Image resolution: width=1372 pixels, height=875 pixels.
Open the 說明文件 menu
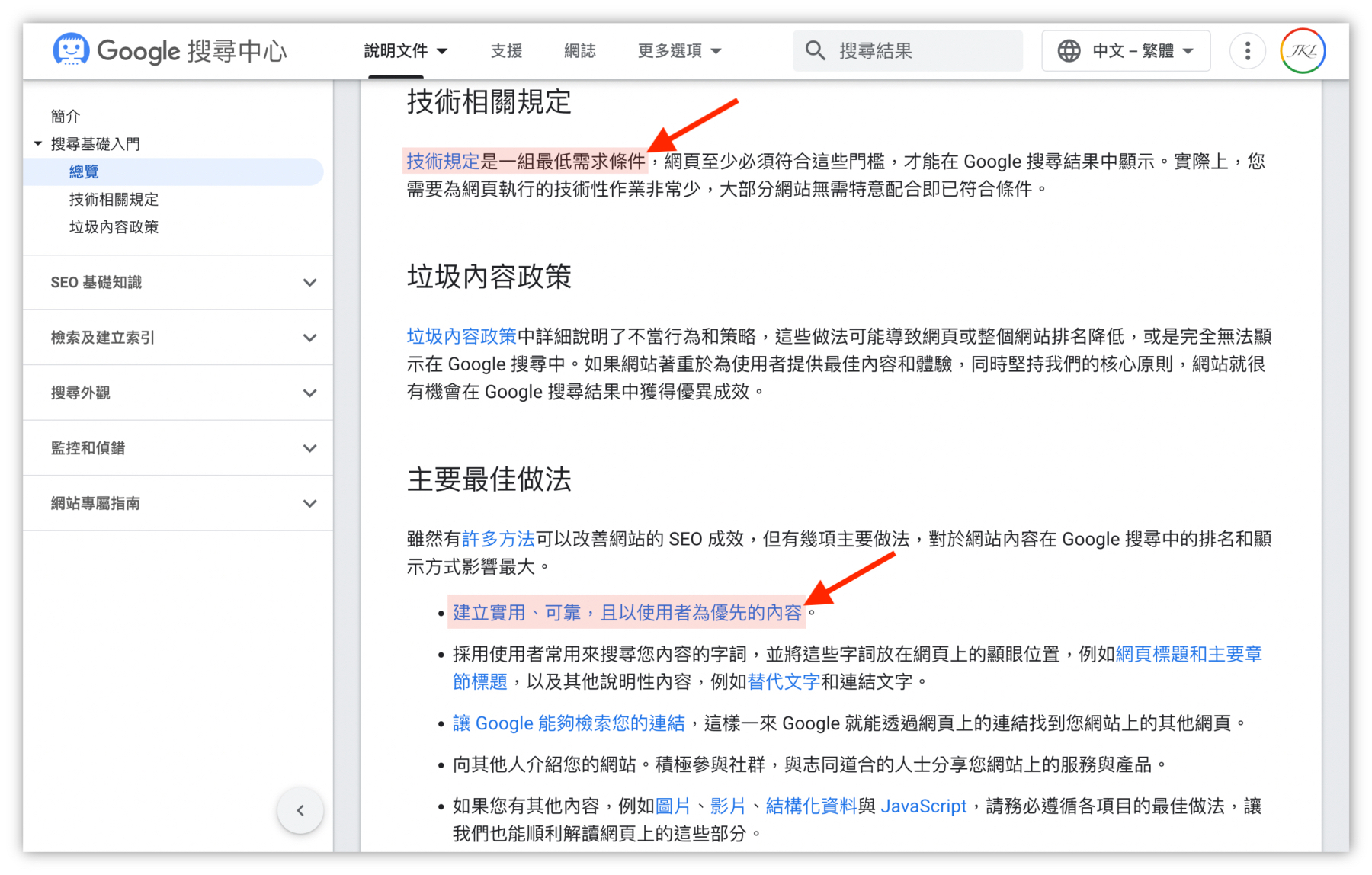point(404,50)
